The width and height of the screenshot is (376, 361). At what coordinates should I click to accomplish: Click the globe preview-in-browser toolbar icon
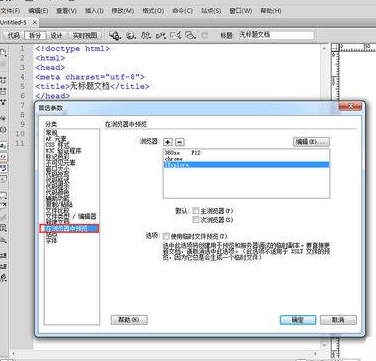131,35
